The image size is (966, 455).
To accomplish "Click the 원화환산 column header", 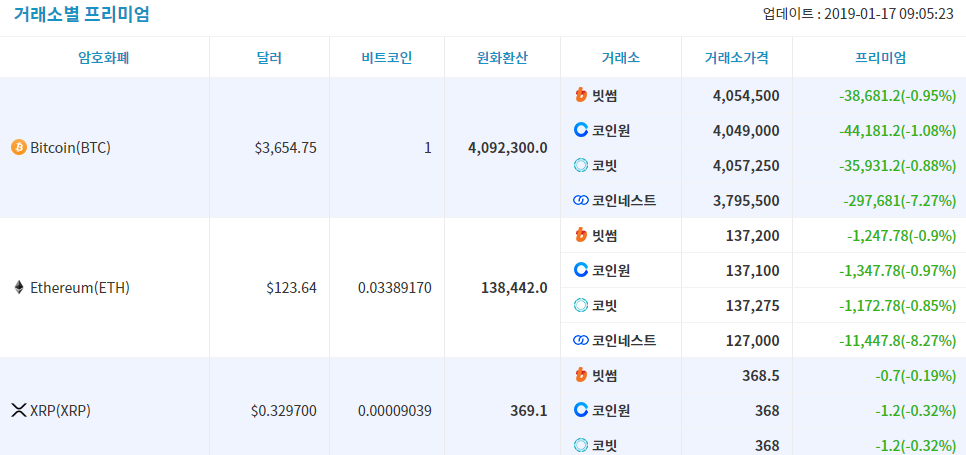I will 502,58.
